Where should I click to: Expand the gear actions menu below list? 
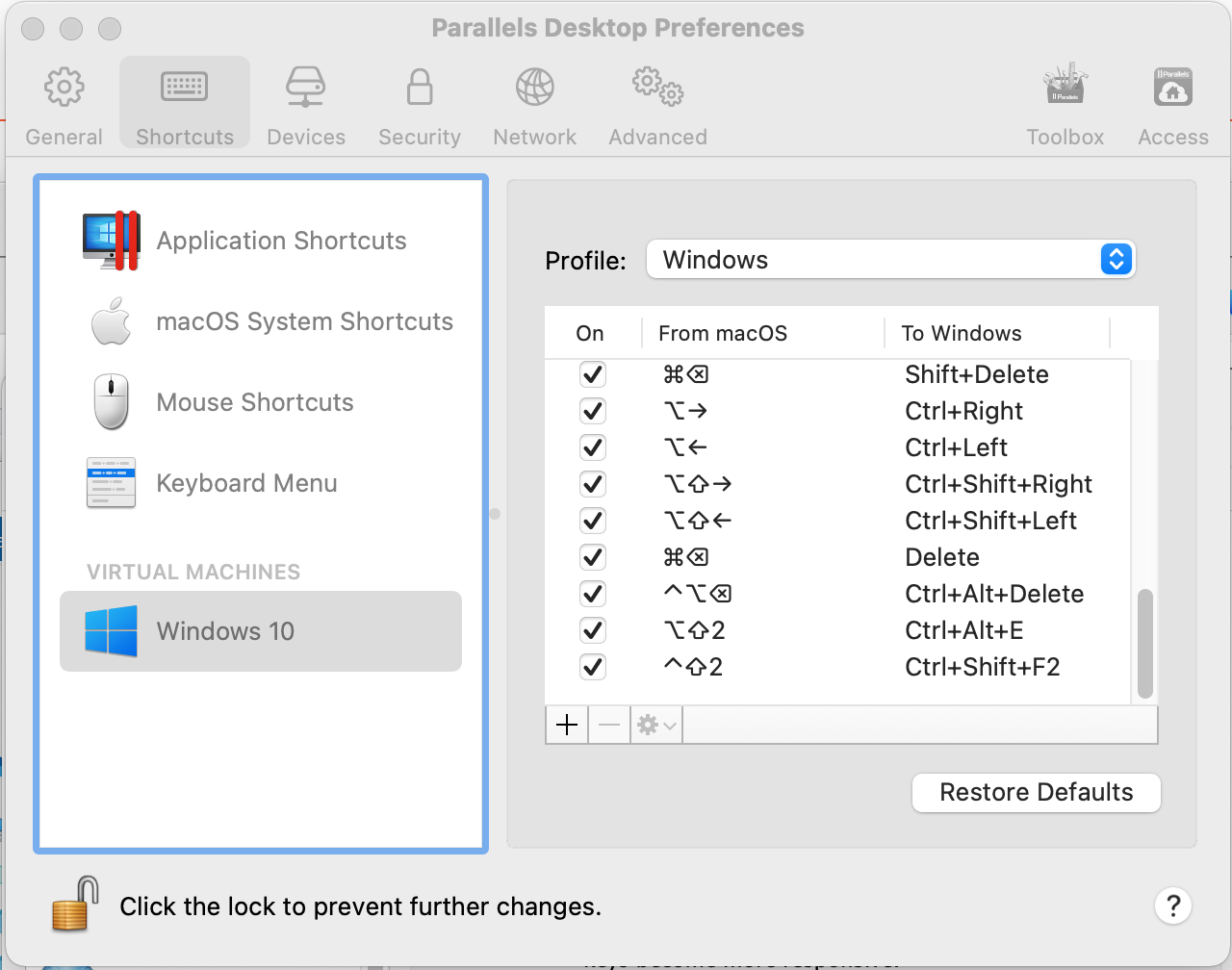point(656,725)
